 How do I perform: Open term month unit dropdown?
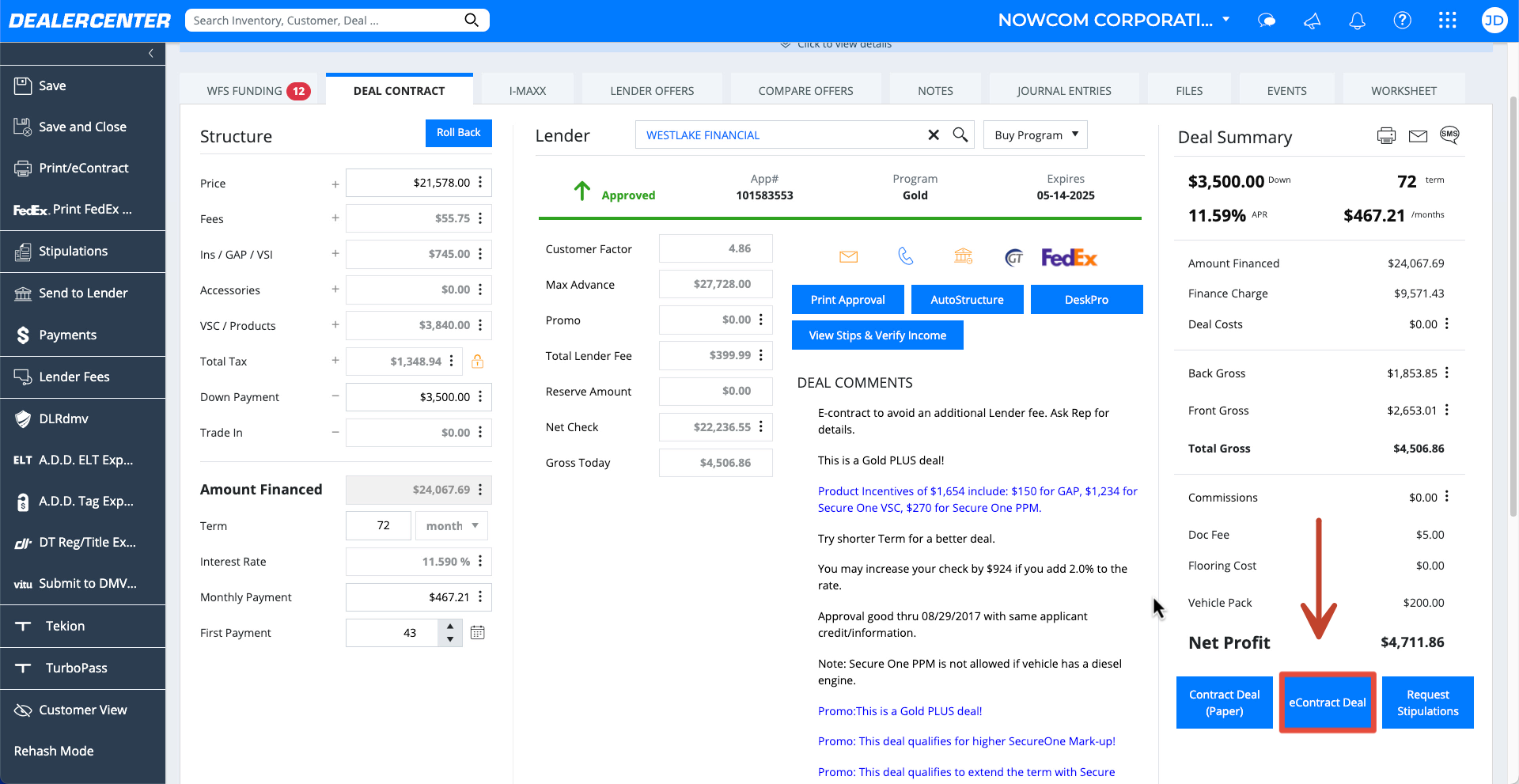pos(452,525)
